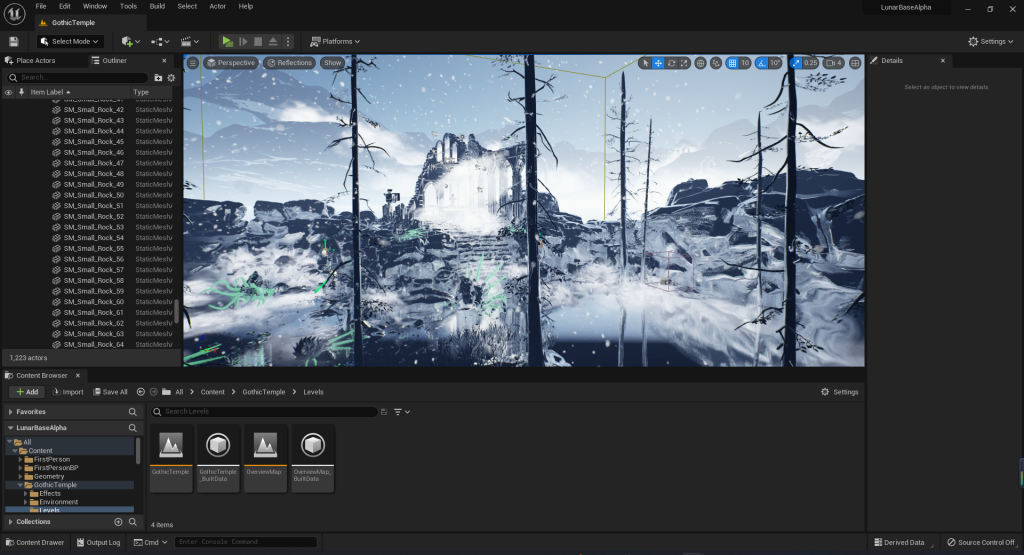Activate the Translate move tool in viewport
The height and width of the screenshot is (555, 1024).
(x=658, y=63)
